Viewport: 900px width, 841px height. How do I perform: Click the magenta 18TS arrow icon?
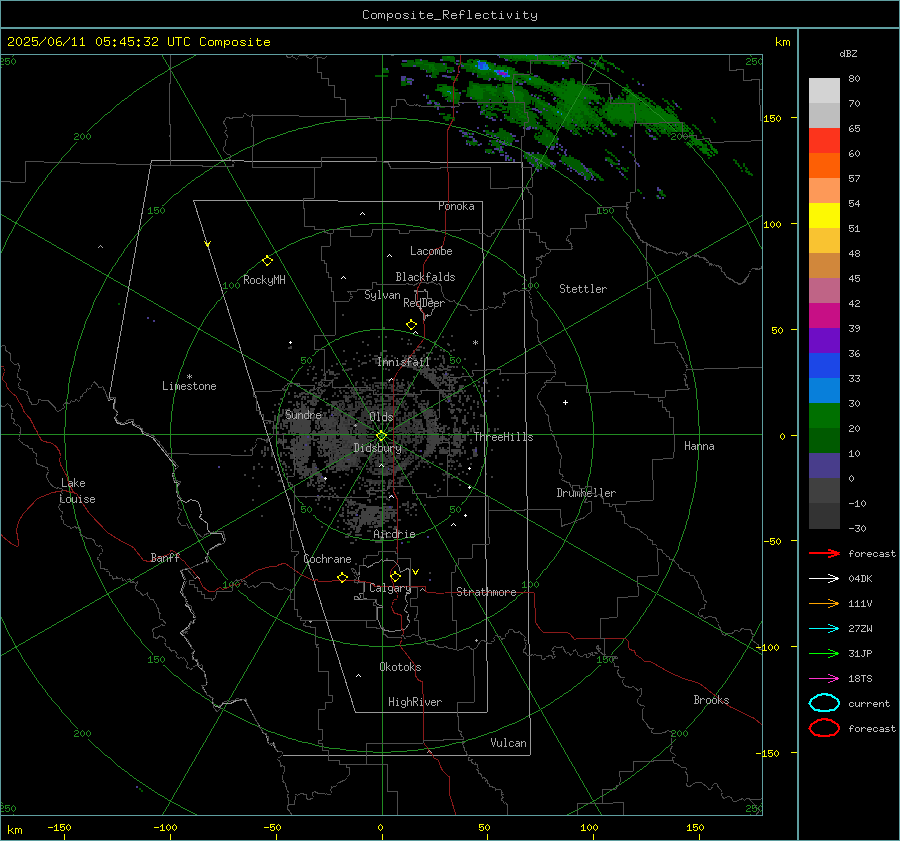click(x=824, y=679)
